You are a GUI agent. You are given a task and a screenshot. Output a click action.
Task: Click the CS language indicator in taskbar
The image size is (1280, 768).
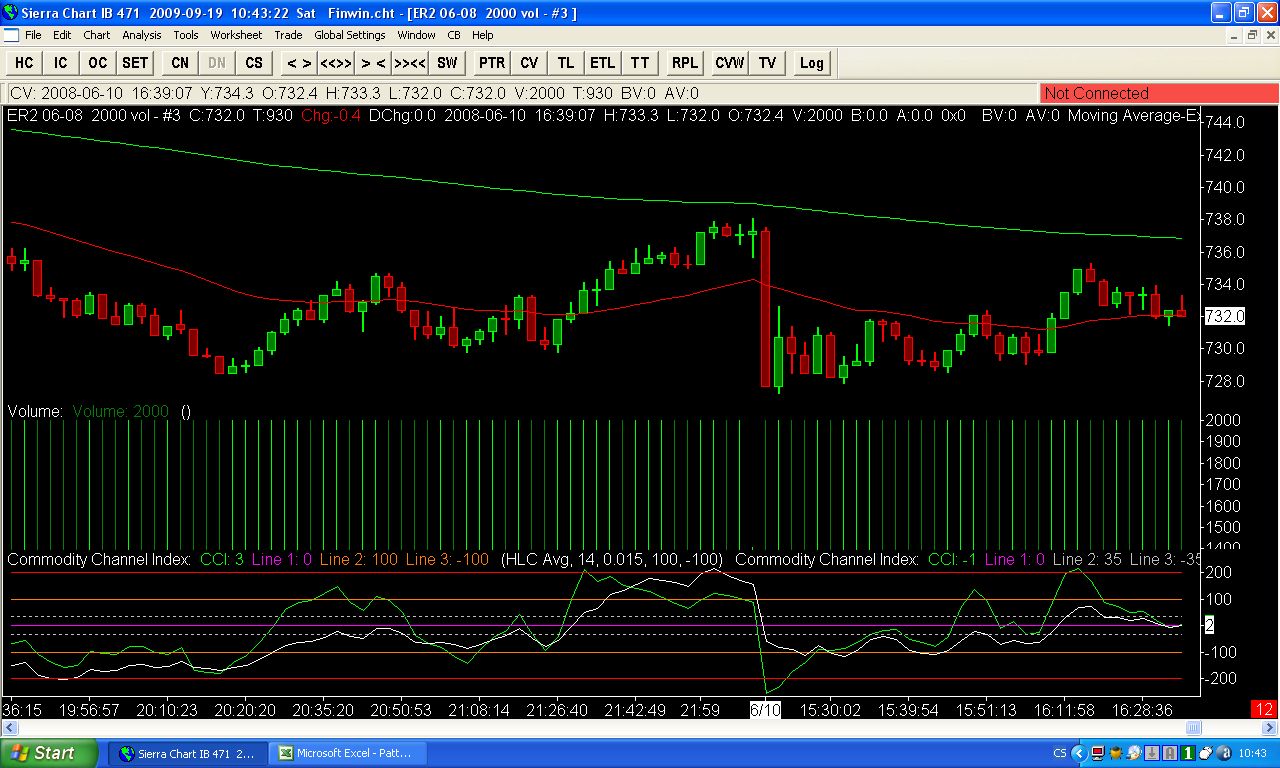click(1060, 753)
